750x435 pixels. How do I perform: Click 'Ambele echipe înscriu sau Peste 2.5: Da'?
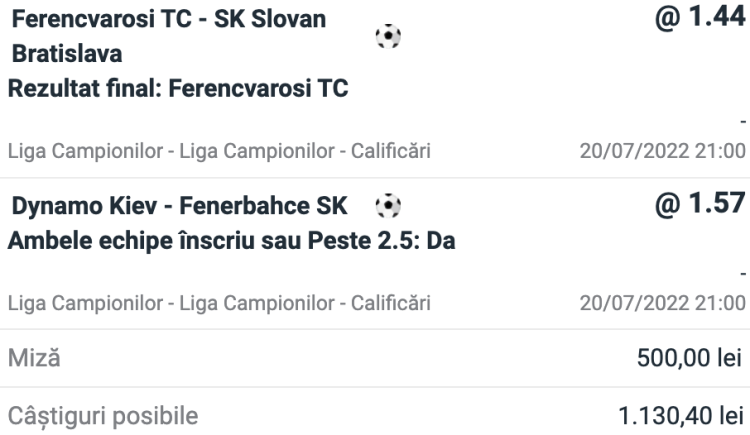point(231,240)
